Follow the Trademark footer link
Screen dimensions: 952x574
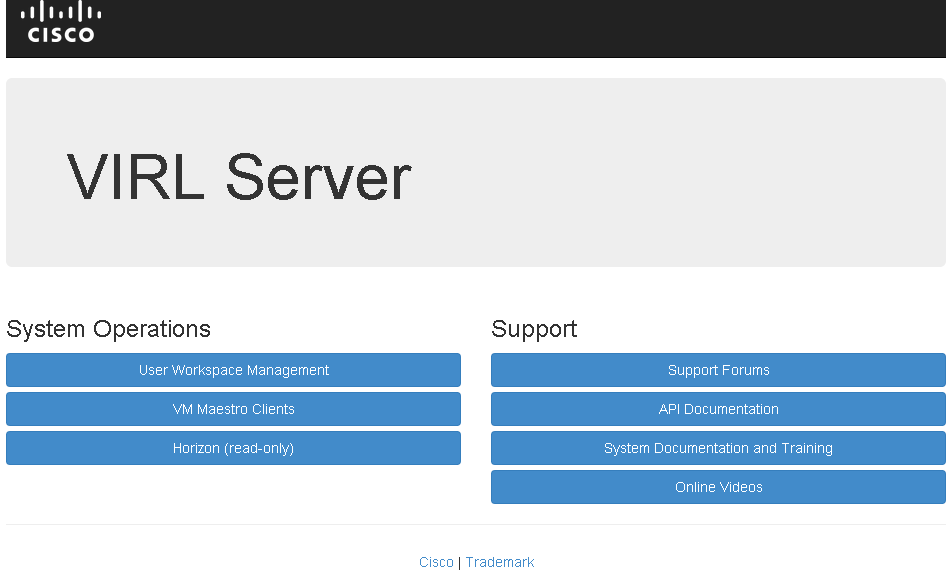tap(500, 562)
